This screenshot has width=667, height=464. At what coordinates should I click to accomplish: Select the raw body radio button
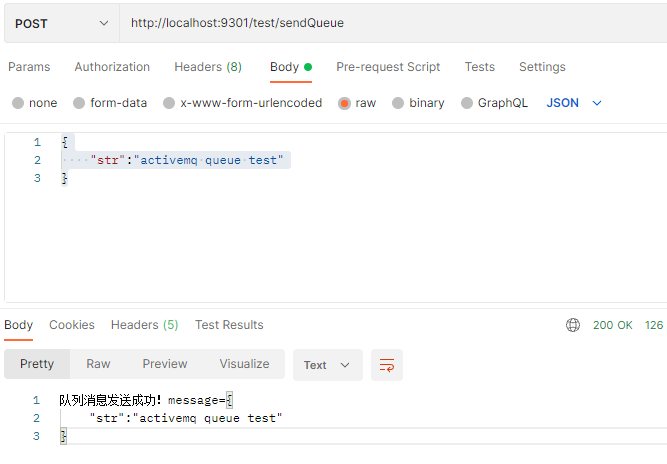[x=345, y=103]
